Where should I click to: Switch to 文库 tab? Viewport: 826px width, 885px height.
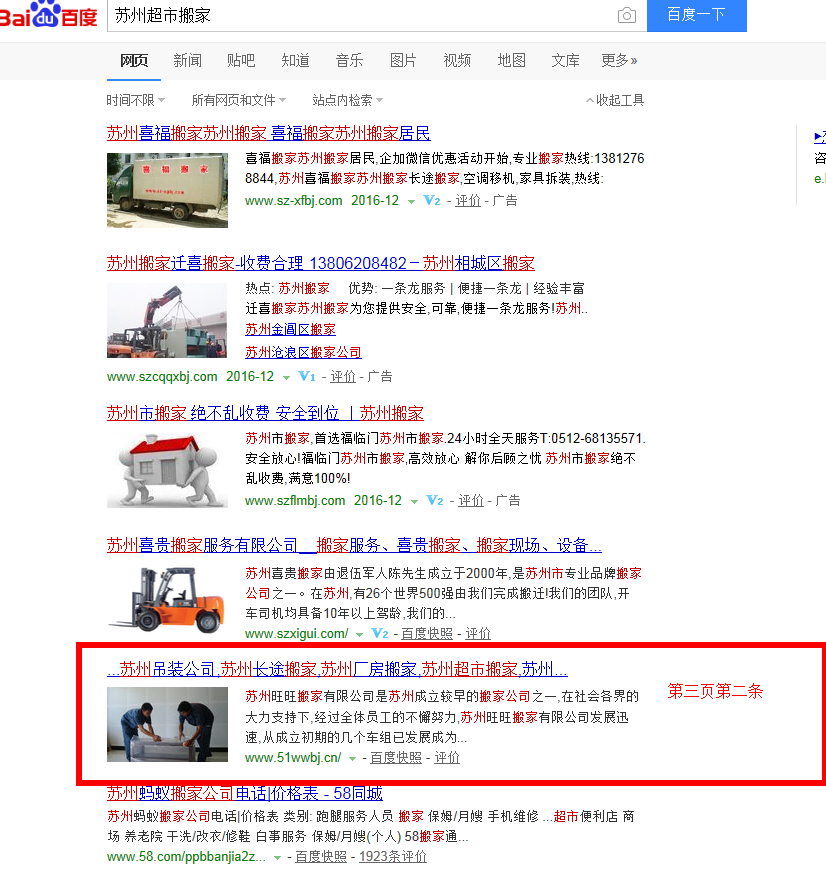pyautogui.click(x=565, y=60)
